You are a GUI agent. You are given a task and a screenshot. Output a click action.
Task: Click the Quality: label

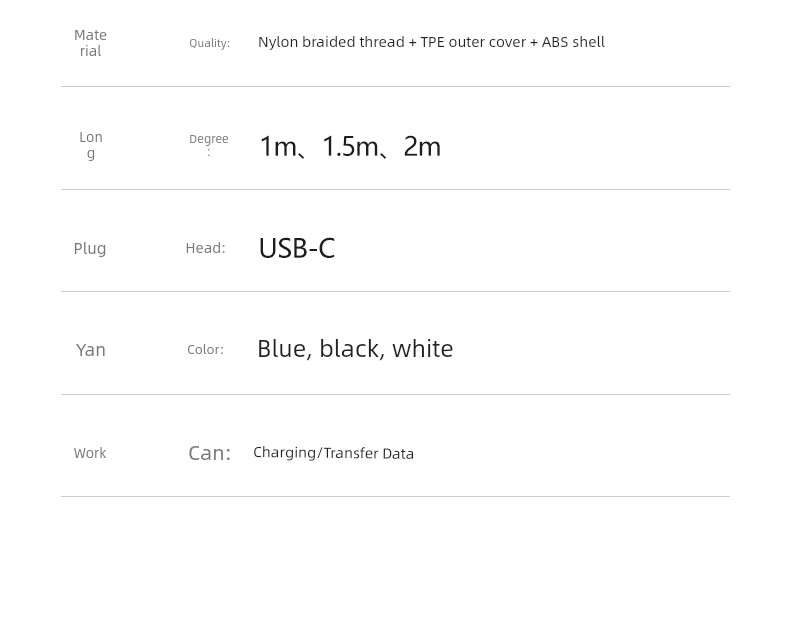pyautogui.click(x=209, y=43)
